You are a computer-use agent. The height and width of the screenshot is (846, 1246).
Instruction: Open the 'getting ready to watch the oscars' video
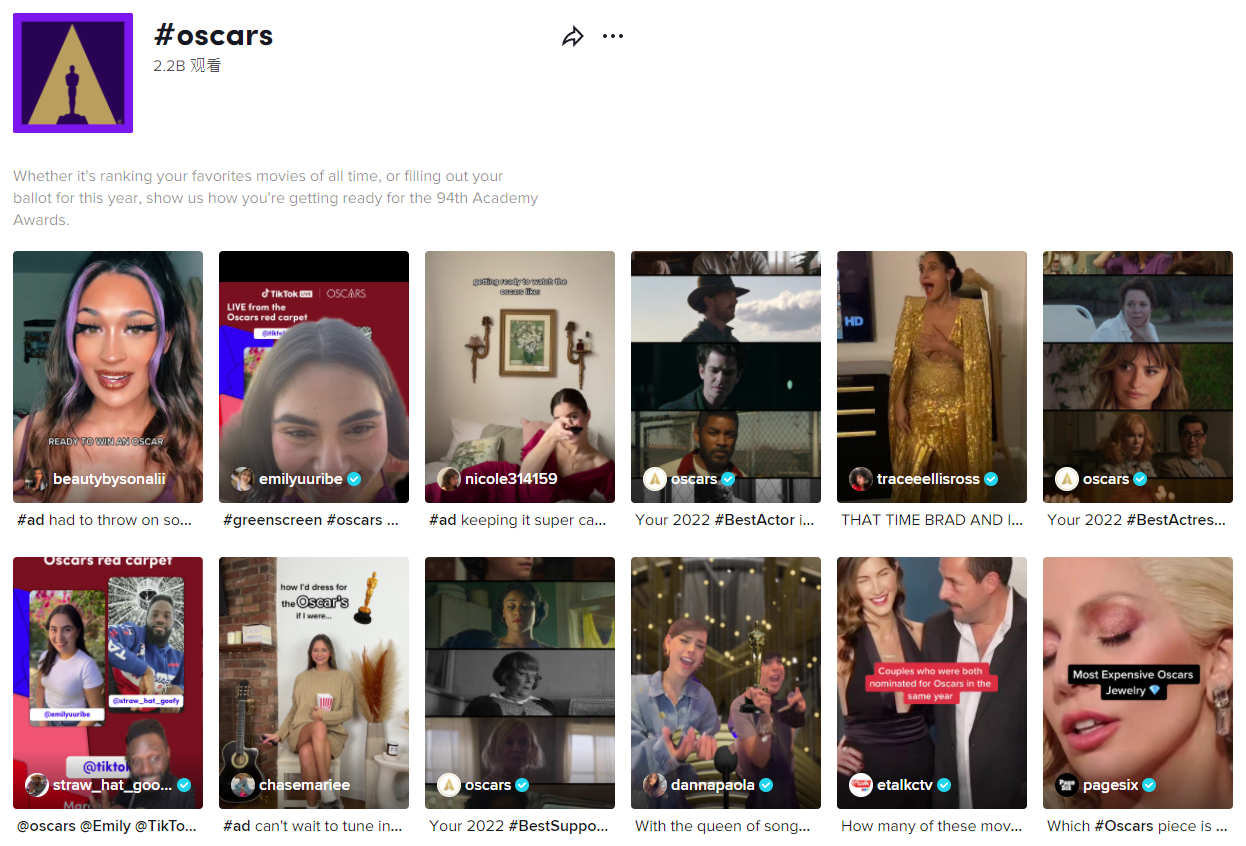(520, 377)
